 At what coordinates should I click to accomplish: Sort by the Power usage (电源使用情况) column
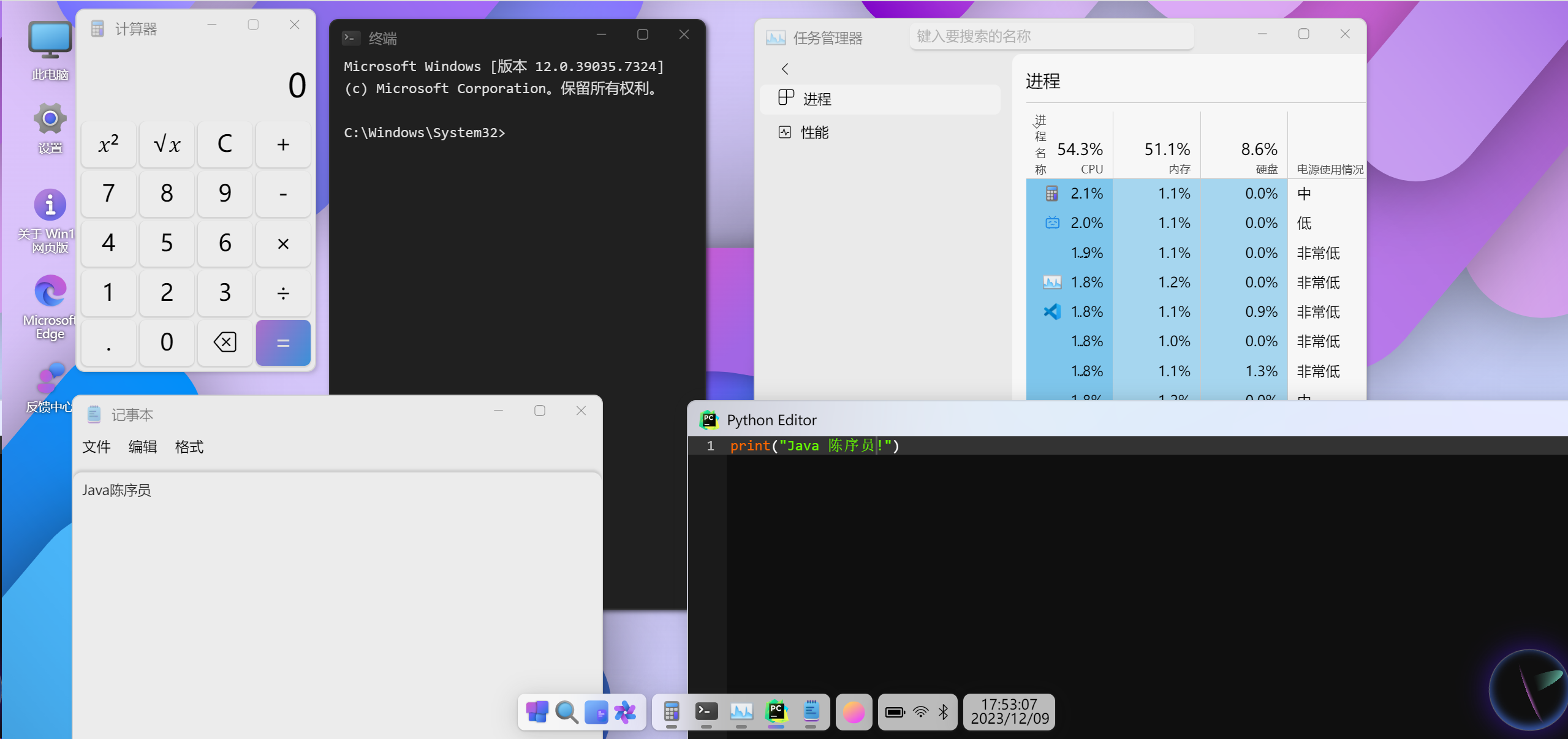(x=1330, y=169)
